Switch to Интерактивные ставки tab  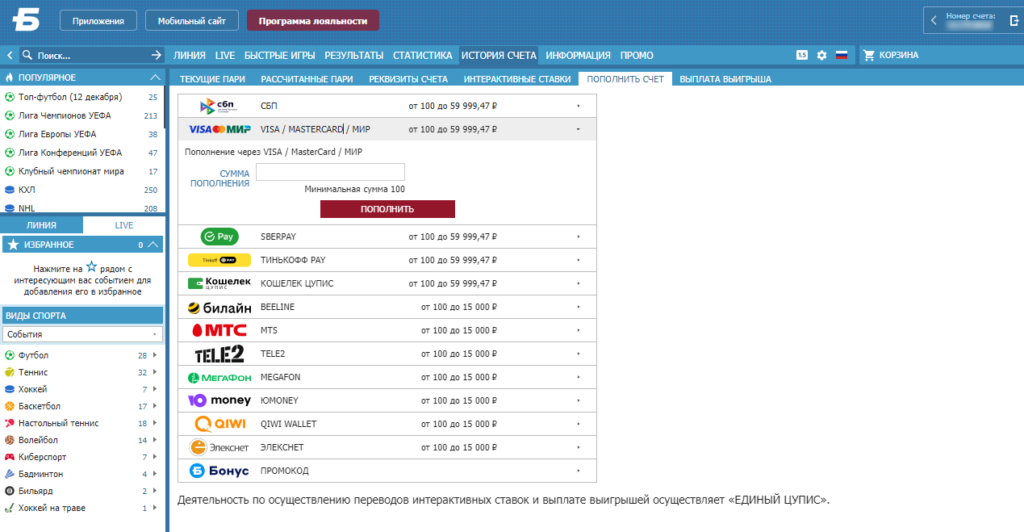[x=517, y=79]
